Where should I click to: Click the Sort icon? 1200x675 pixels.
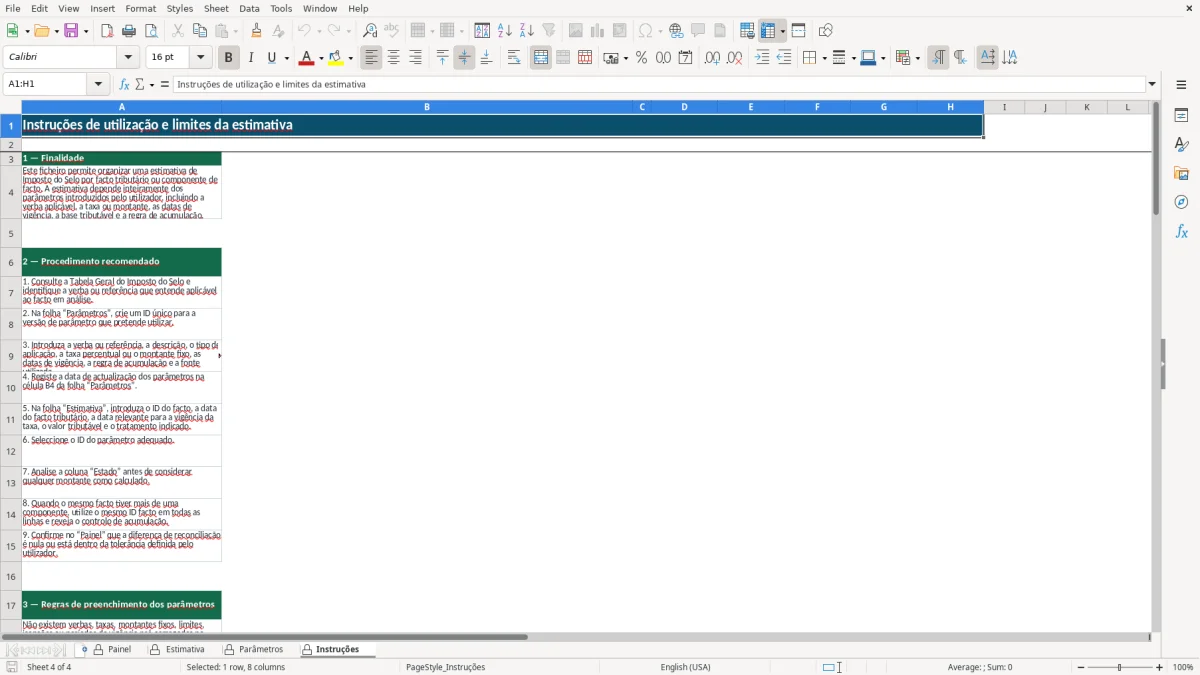[482, 31]
